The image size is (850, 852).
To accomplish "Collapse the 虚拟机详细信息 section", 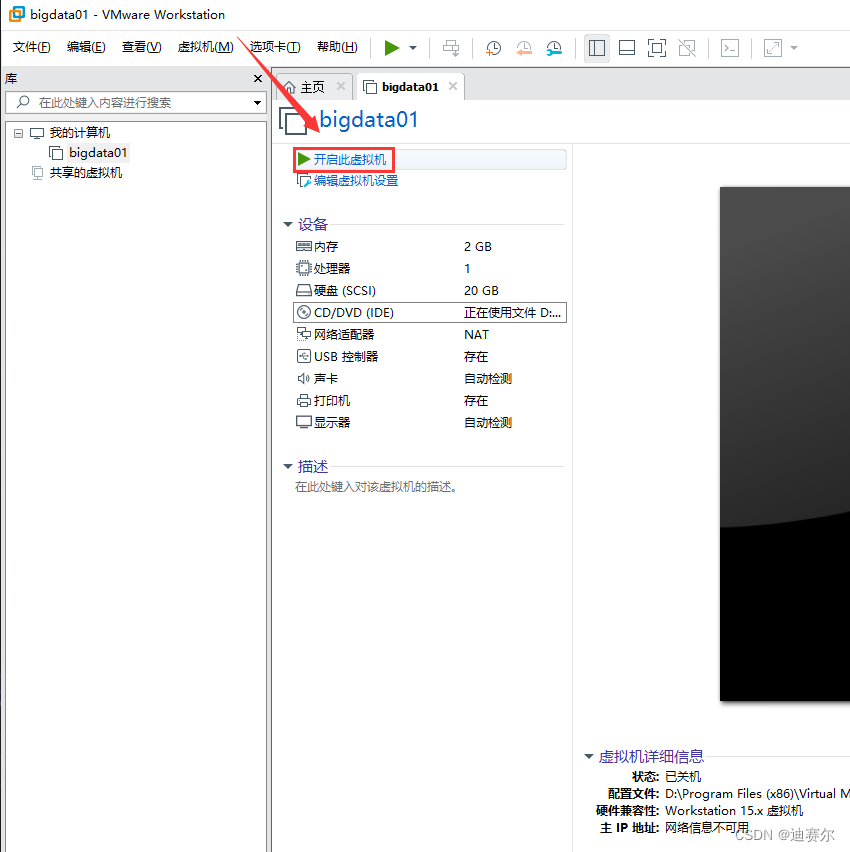I will pos(589,756).
